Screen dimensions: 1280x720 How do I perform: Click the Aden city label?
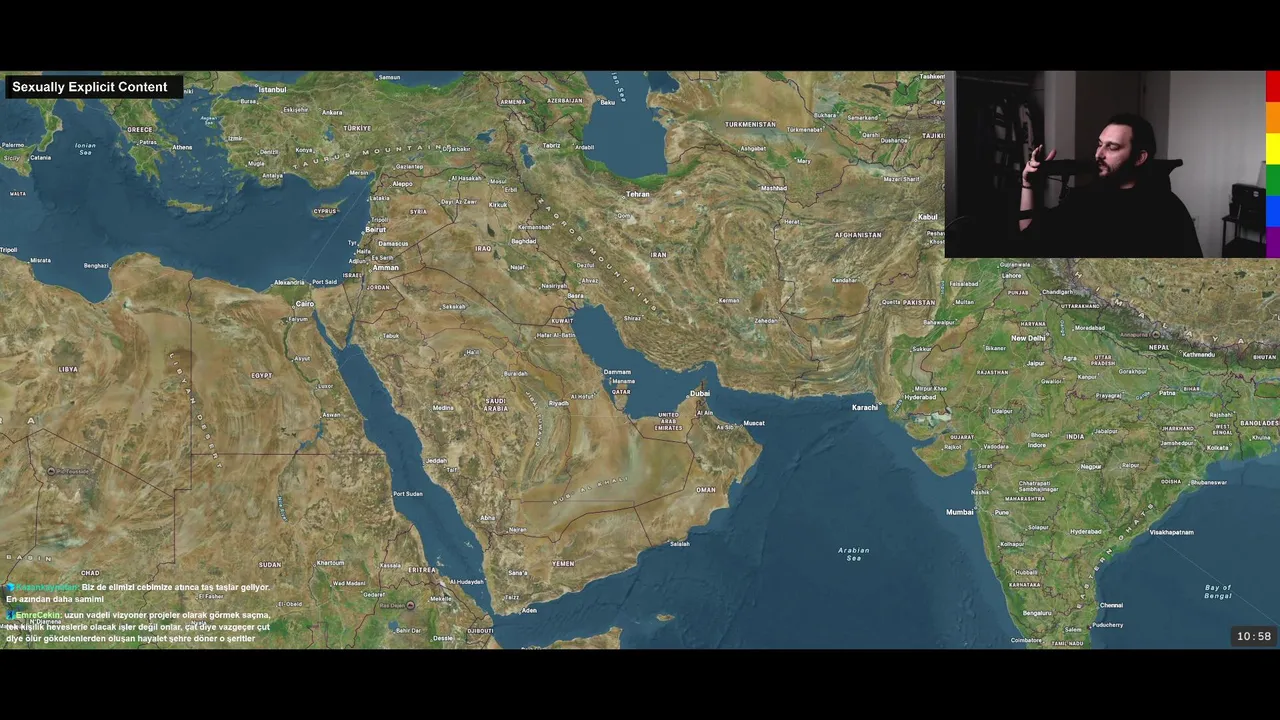(529, 610)
